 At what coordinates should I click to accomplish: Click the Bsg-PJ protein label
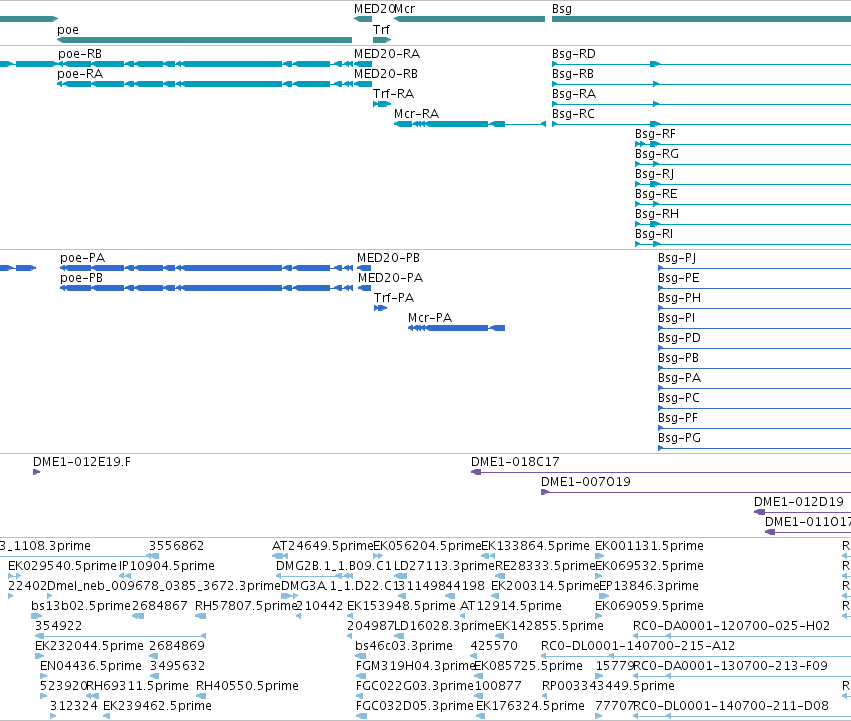pyautogui.click(x=677, y=258)
